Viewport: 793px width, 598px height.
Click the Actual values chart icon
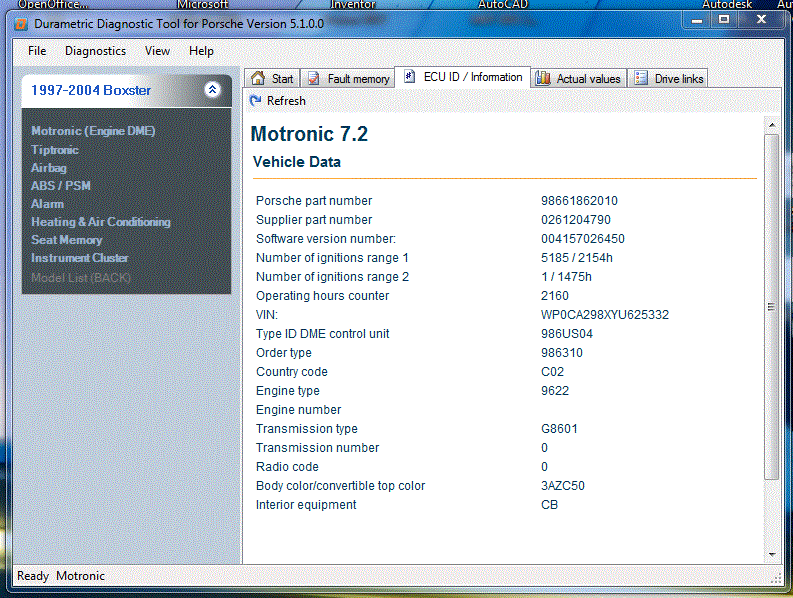point(542,78)
